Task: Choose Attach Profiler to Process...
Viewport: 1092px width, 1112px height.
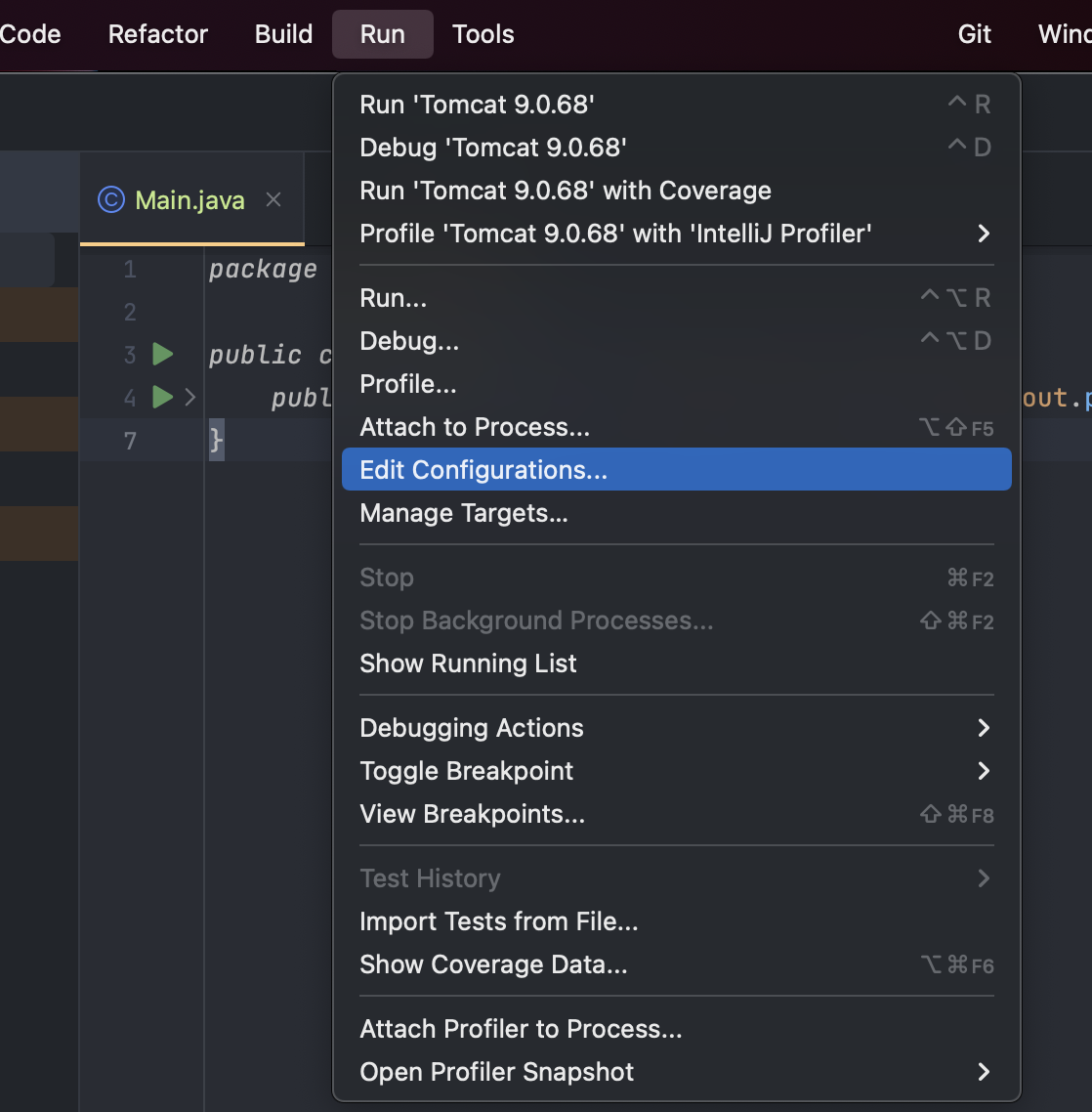Action: coord(677,1029)
